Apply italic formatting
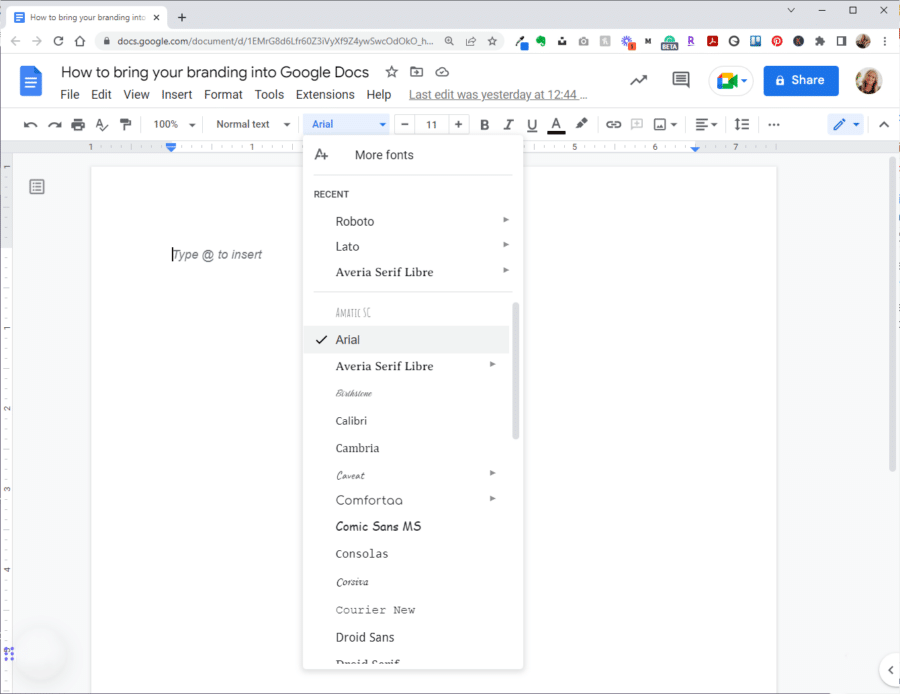This screenshot has width=900, height=694. coord(508,124)
